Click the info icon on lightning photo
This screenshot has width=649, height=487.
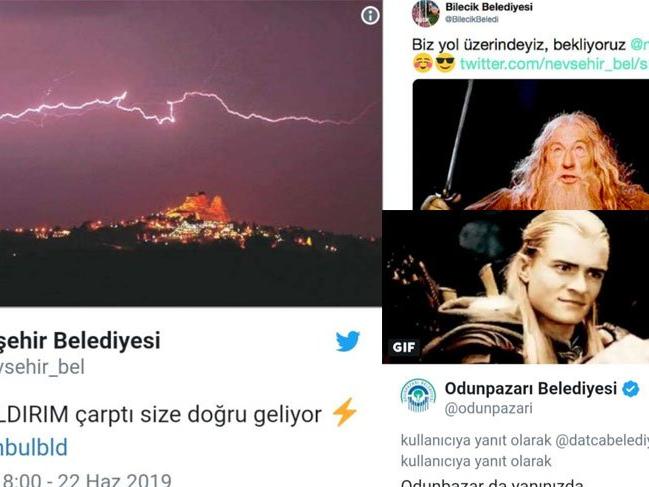[370, 15]
